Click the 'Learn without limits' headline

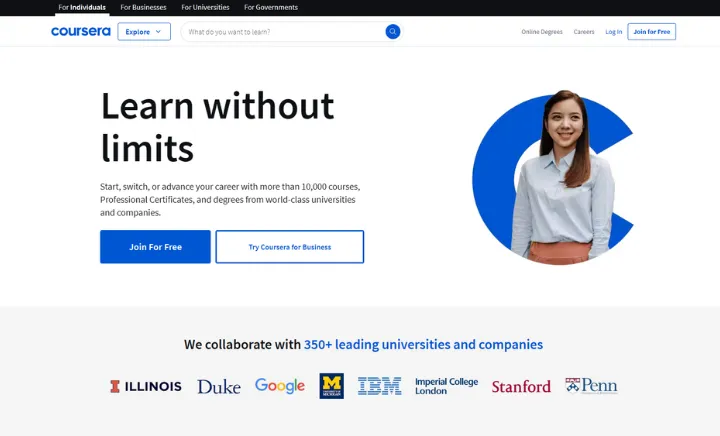pyautogui.click(x=217, y=127)
